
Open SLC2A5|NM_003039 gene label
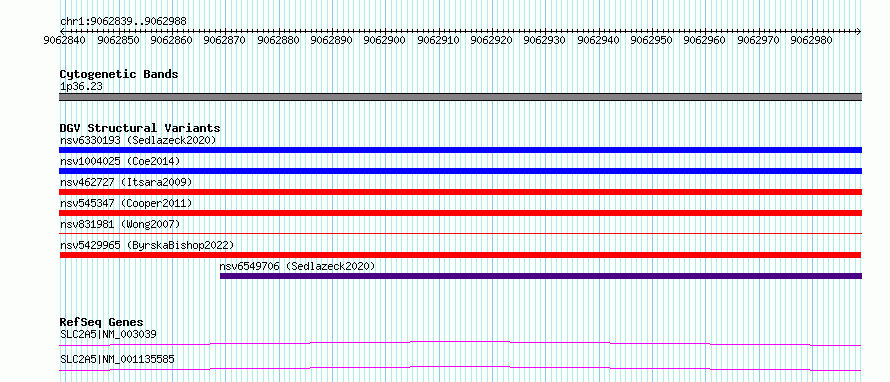point(108,334)
